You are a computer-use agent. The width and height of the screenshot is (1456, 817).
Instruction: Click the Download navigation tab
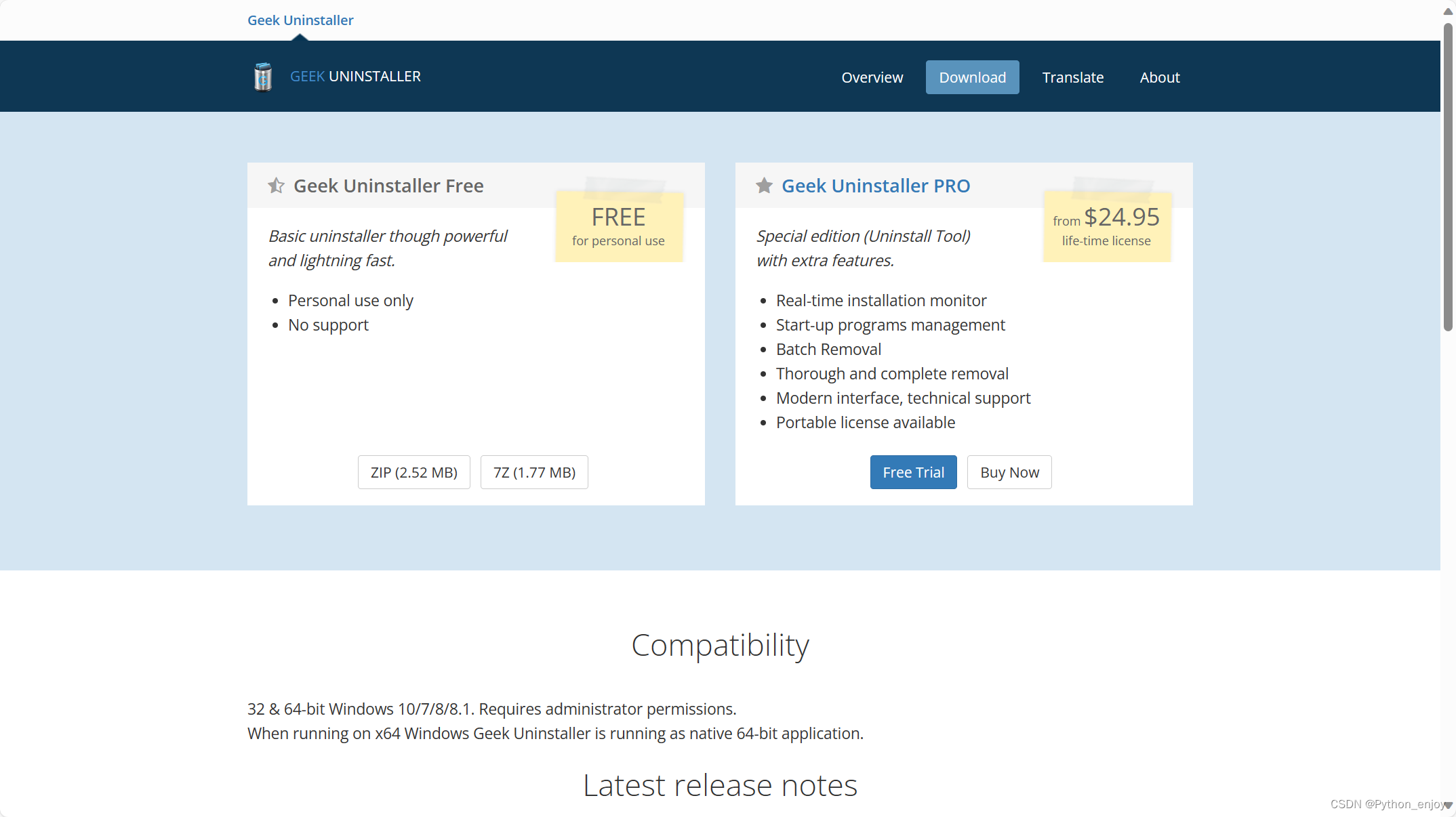973,76
